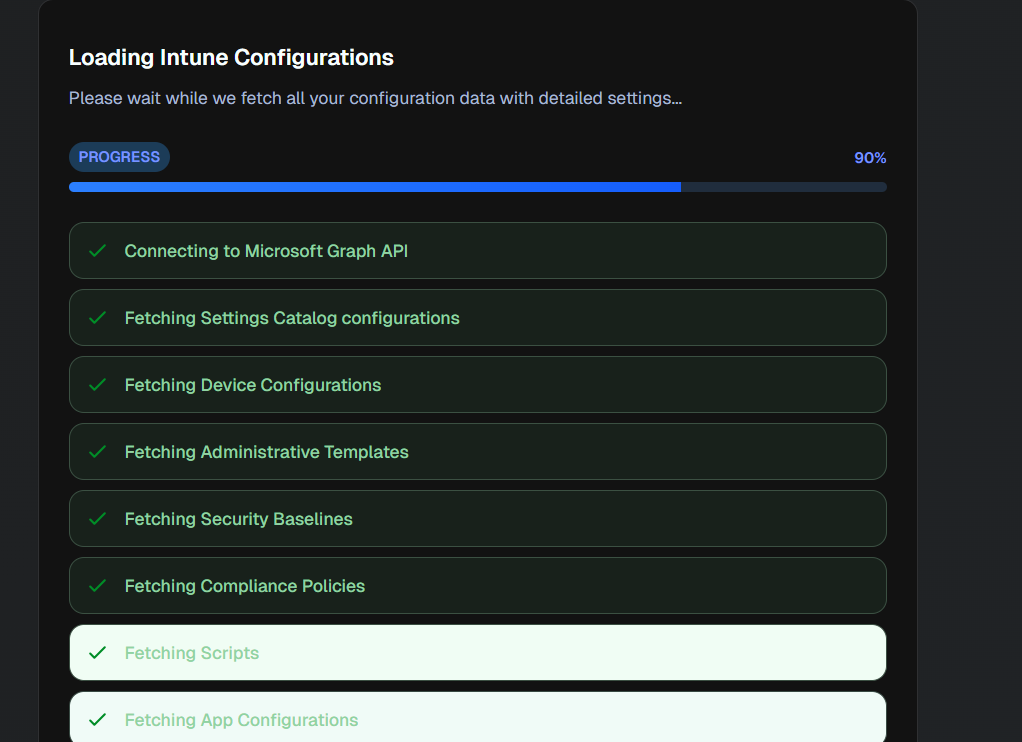Click the checkmark beside Connecting to Microsoft Graph API

coord(97,251)
